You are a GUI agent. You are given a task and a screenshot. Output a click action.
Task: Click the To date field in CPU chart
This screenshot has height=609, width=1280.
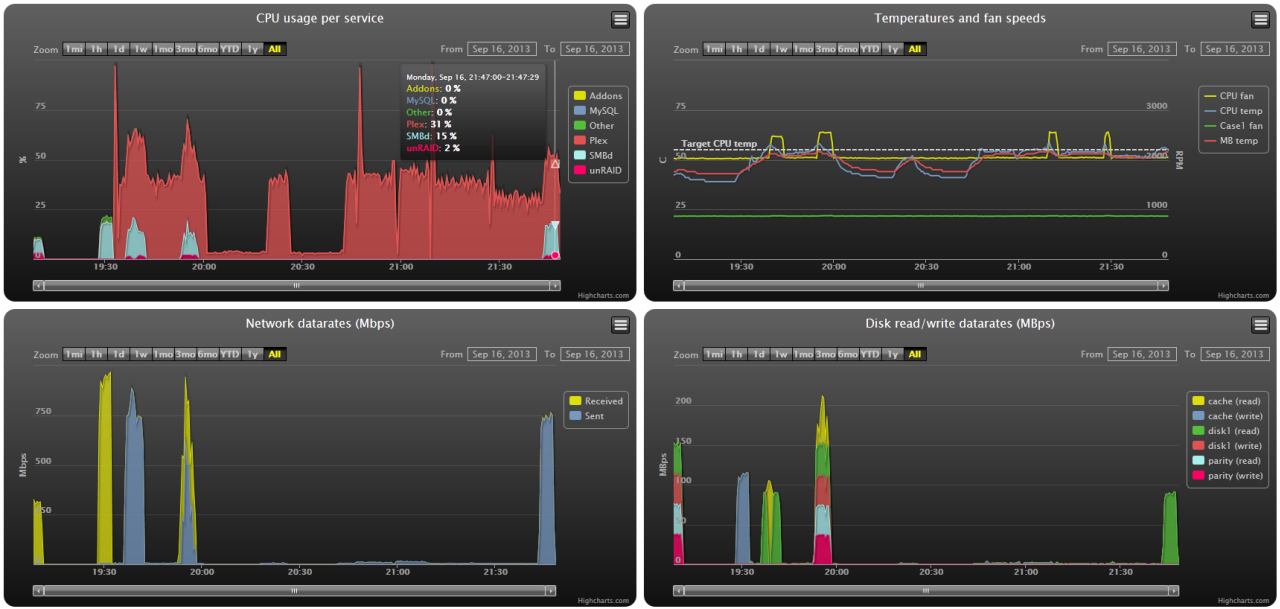(x=594, y=49)
